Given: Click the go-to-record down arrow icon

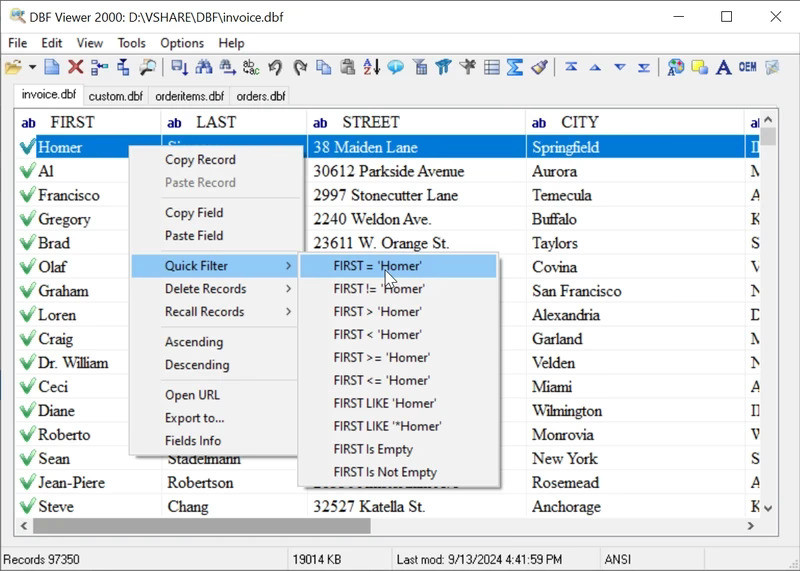Looking at the screenshot, I should point(180,67).
